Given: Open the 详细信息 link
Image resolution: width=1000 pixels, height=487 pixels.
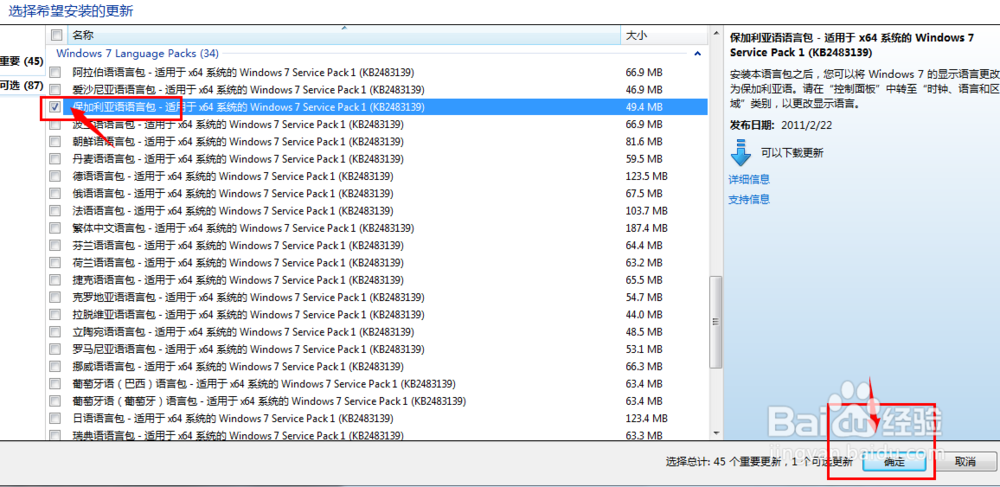Looking at the screenshot, I should 749,179.
